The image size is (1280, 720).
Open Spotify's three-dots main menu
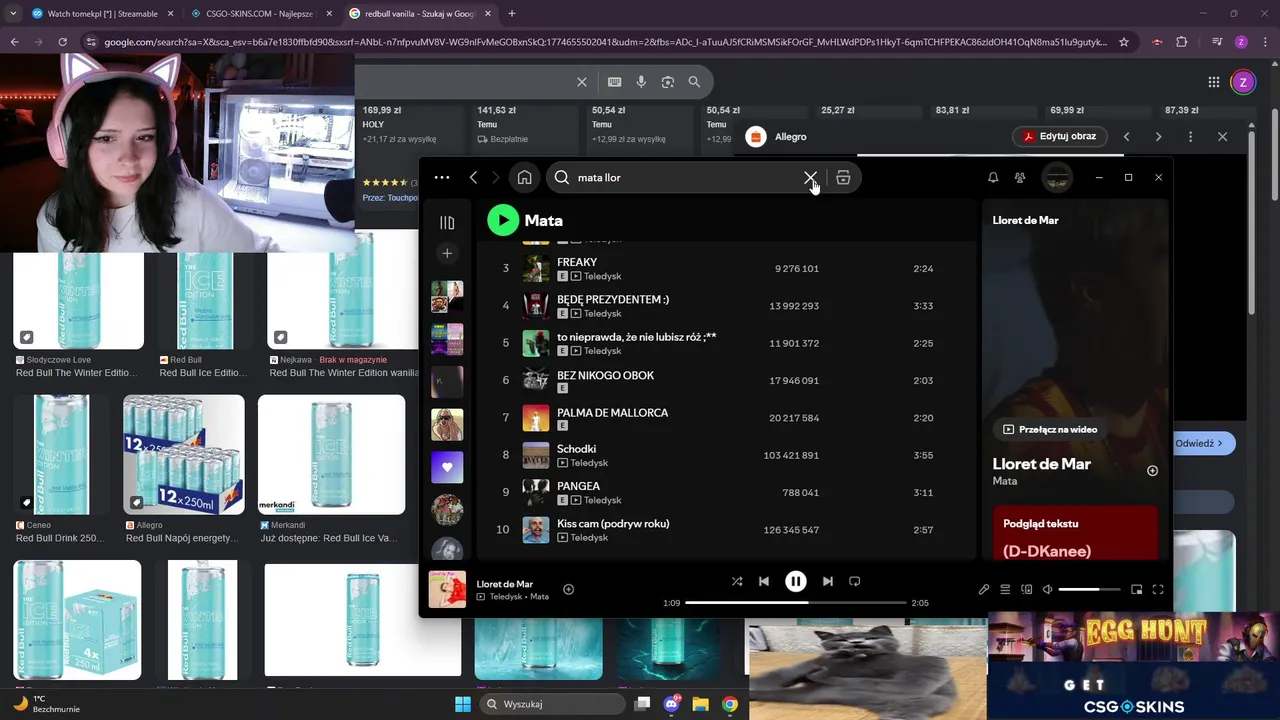441,178
